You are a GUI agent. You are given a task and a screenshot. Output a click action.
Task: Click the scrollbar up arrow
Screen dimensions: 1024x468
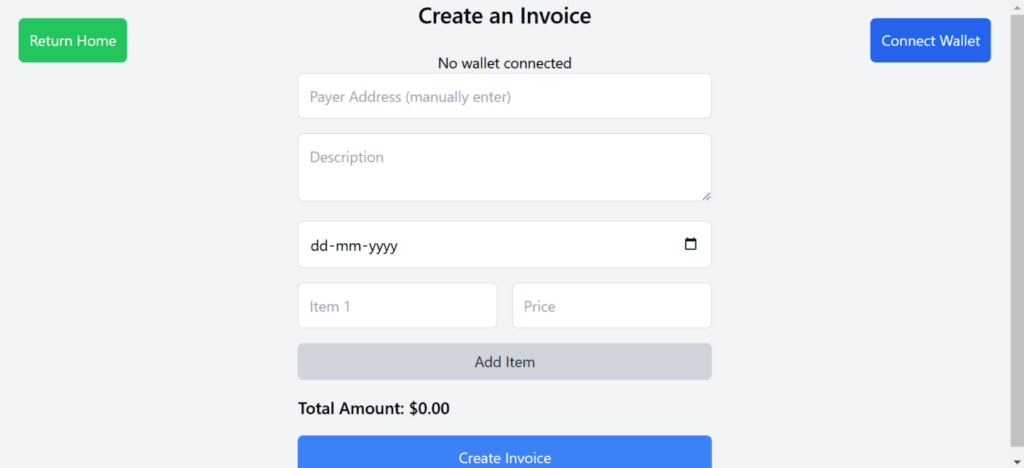1017,6
